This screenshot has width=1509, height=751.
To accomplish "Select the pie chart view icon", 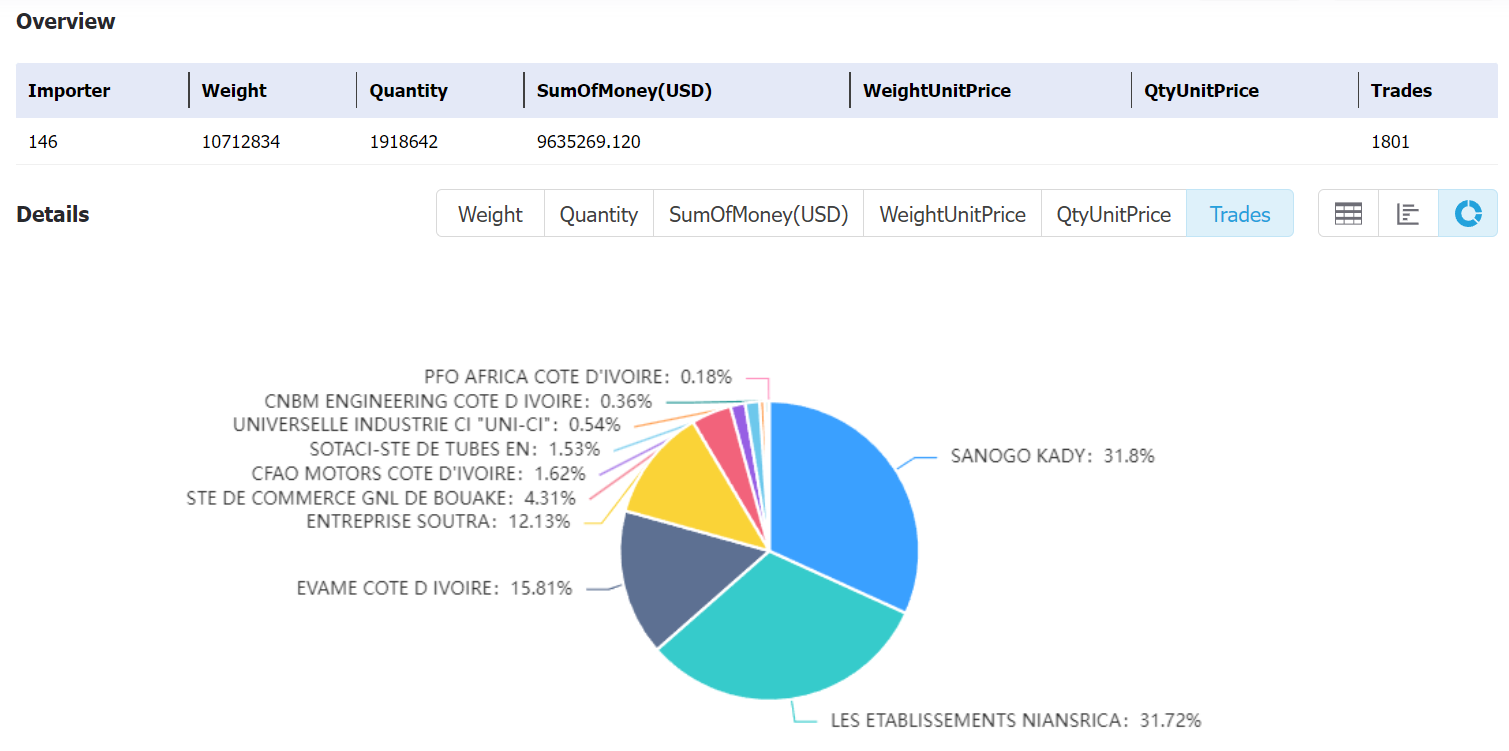I will coord(1468,214).
